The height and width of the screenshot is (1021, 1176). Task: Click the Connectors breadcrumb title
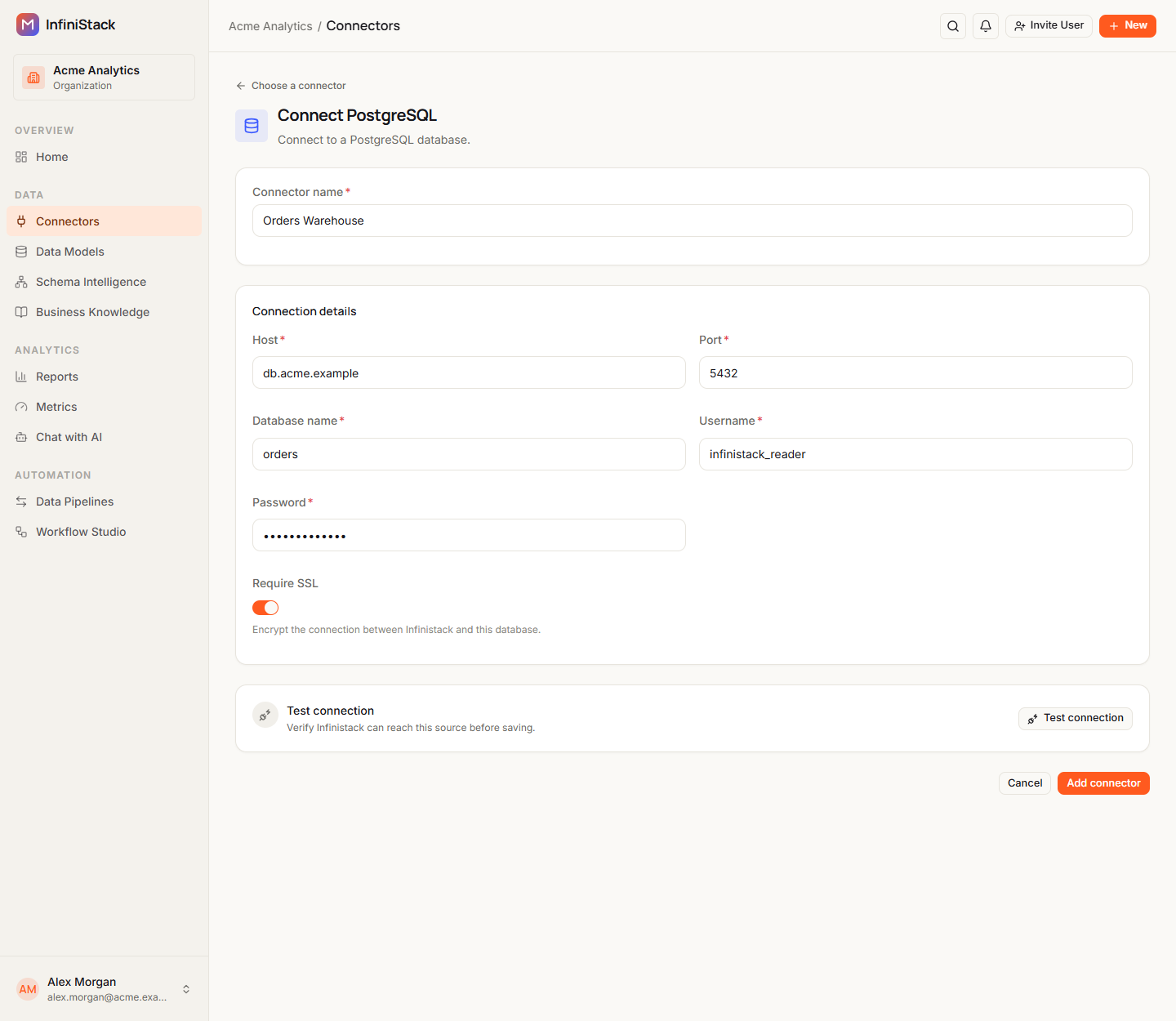[x=363, y=26]
